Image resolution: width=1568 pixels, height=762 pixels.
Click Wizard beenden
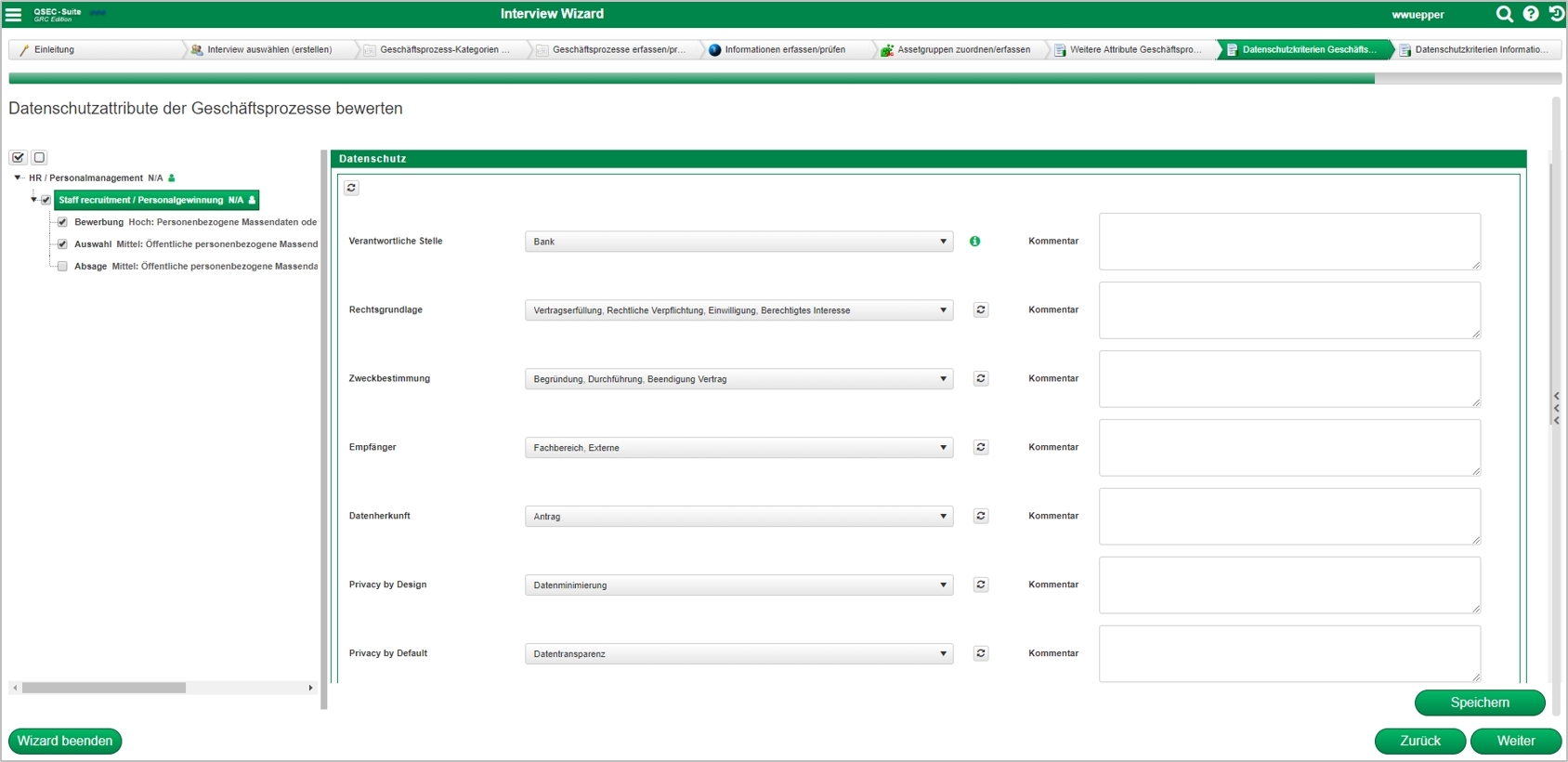click(65, 742)
